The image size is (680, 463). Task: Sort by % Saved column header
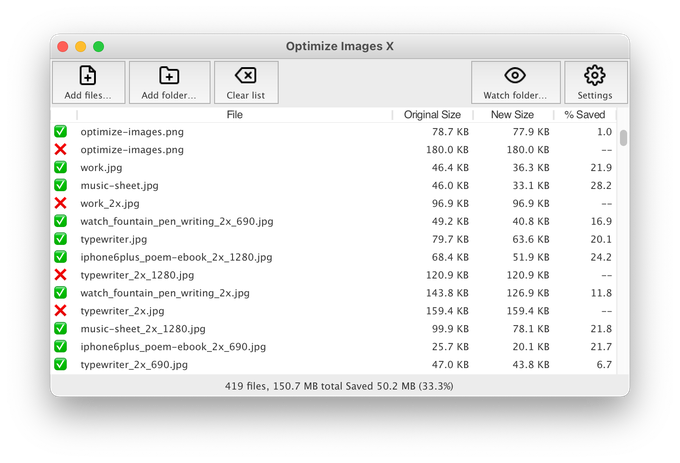click(584, 115)
